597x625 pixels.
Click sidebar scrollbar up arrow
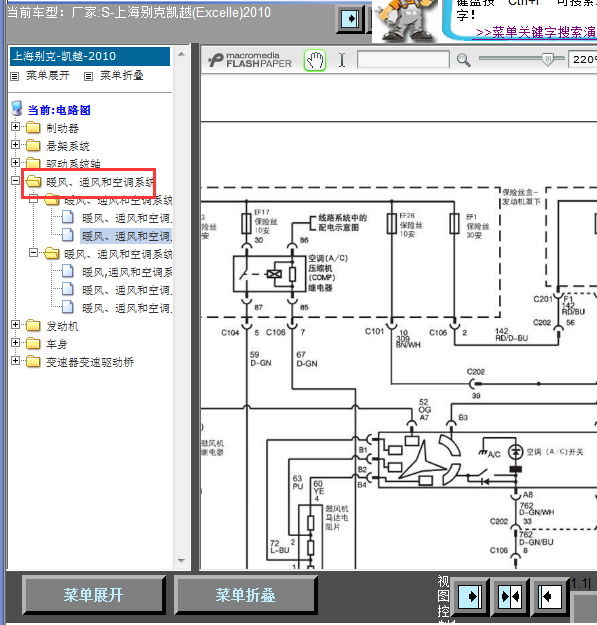[x=181, y=54]
